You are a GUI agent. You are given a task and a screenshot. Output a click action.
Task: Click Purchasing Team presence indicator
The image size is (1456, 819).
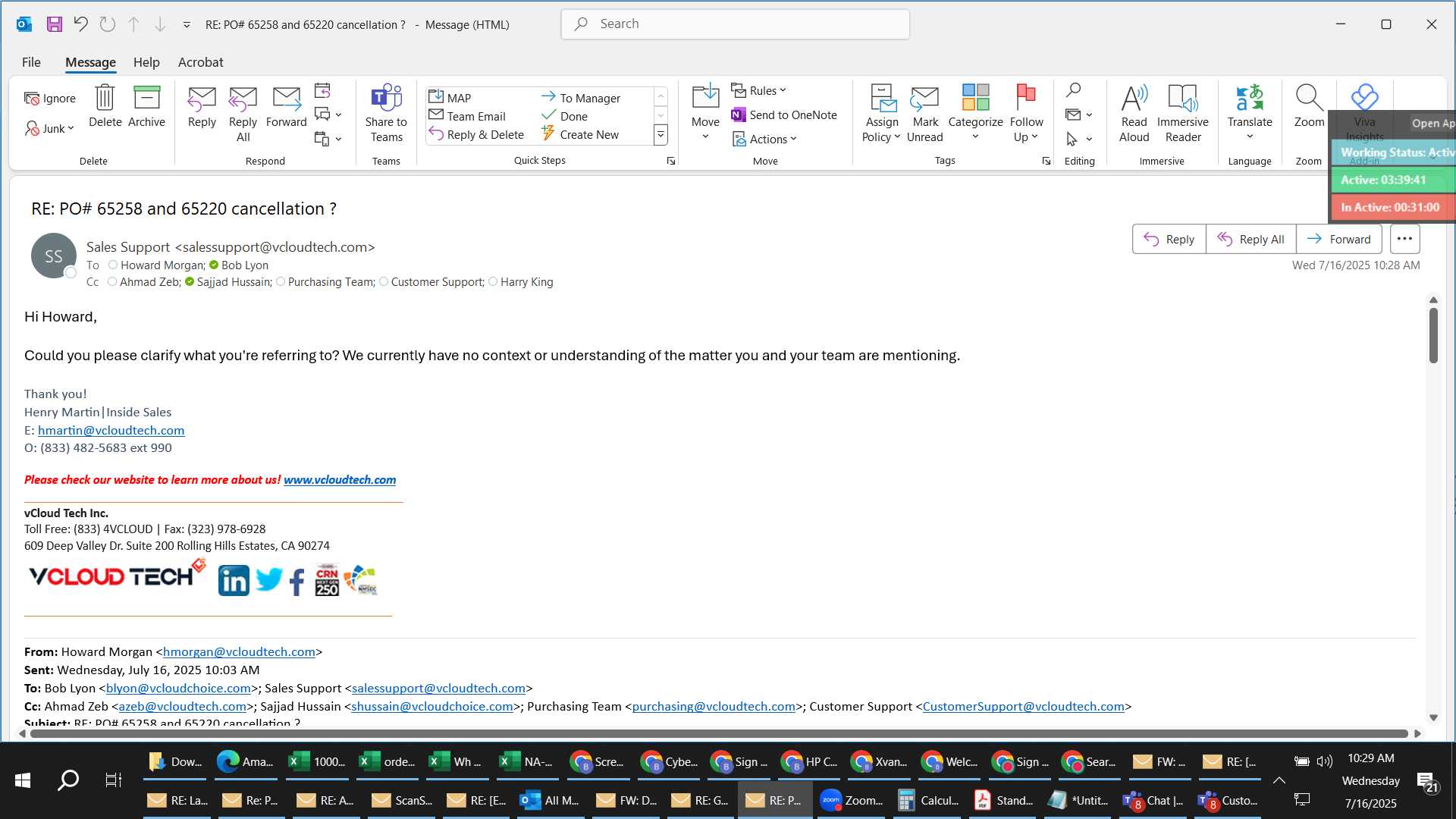(281, 282)
